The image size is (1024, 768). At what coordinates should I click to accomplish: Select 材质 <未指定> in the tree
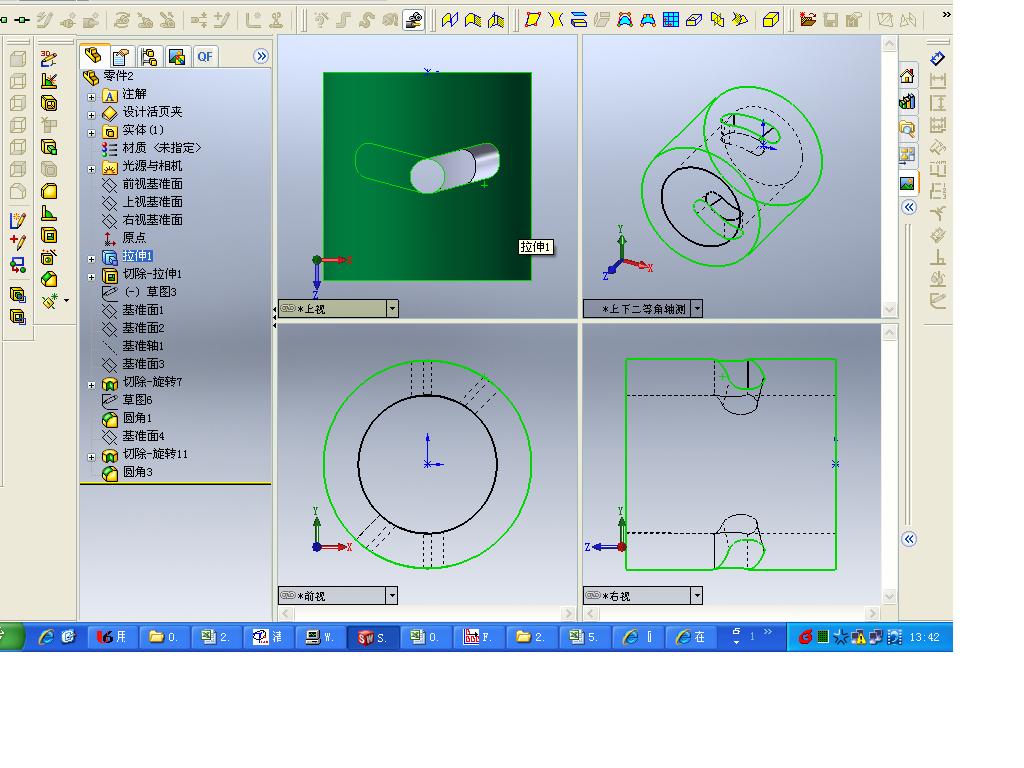(x=161, y=148)
